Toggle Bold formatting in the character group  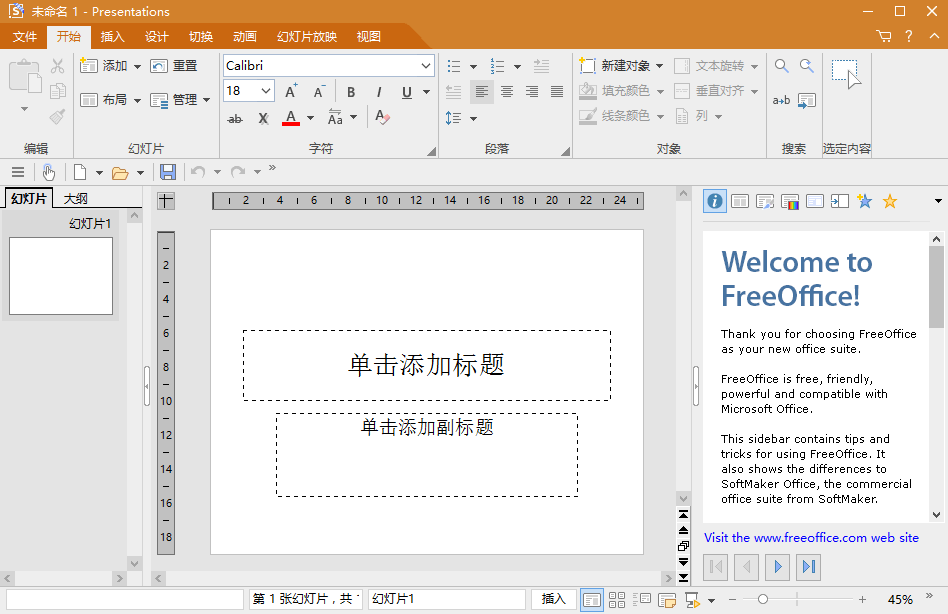tap(351, 92)
